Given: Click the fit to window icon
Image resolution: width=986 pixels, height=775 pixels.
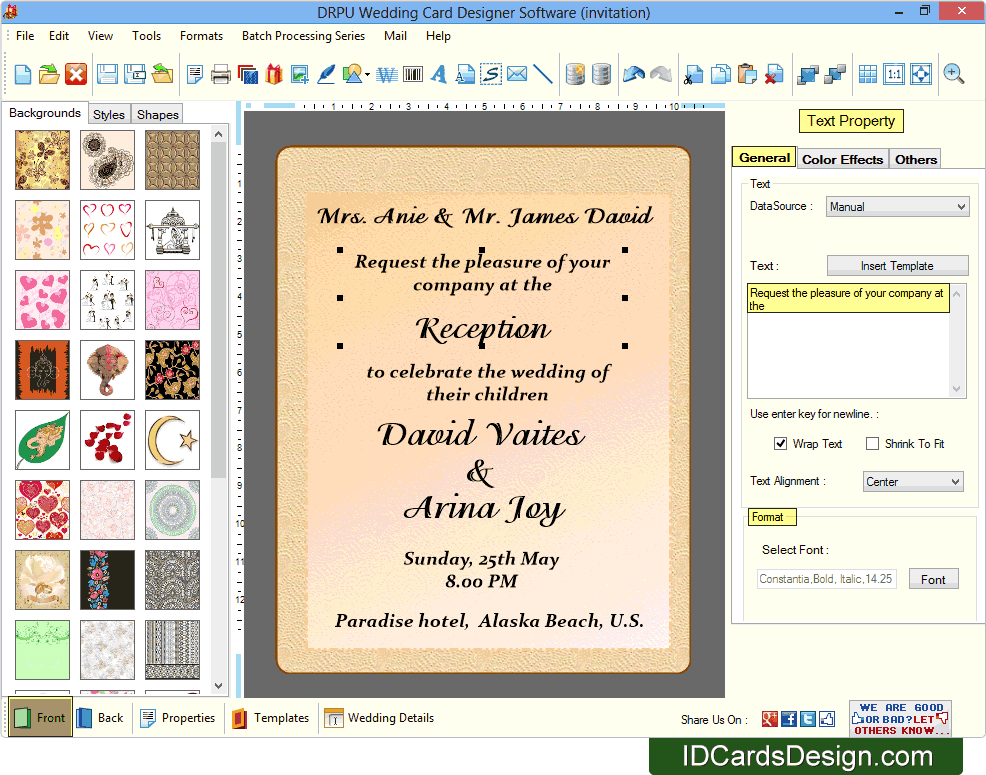Looking at the screenshot, I should pyautogui.click(x=921, y=74).
